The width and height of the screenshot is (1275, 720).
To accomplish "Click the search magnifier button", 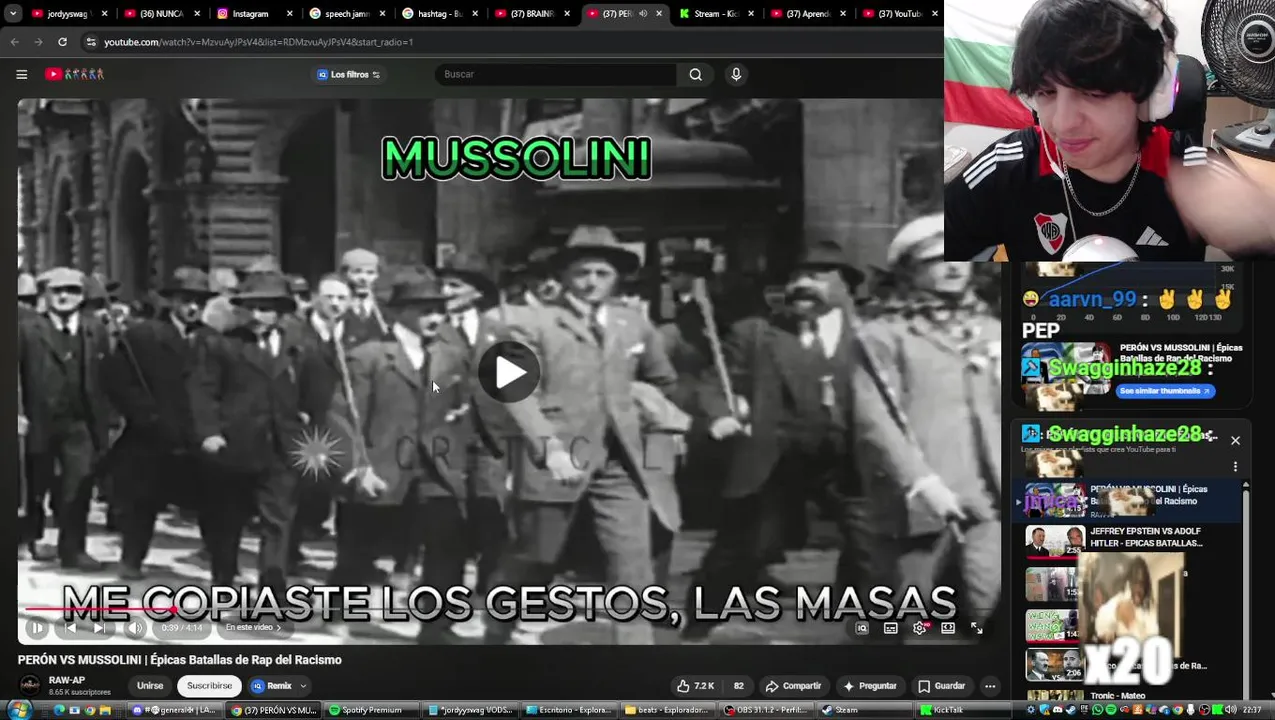I will pos(695,74).
